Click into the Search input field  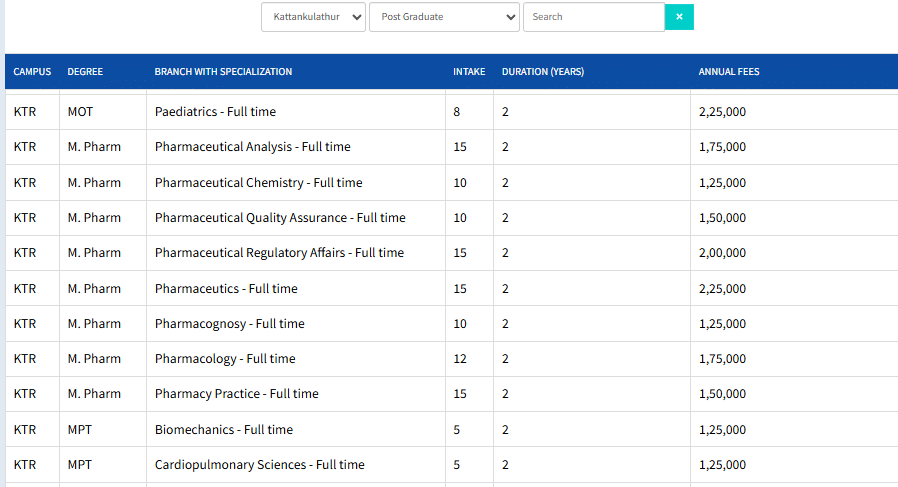pos(593,17)
